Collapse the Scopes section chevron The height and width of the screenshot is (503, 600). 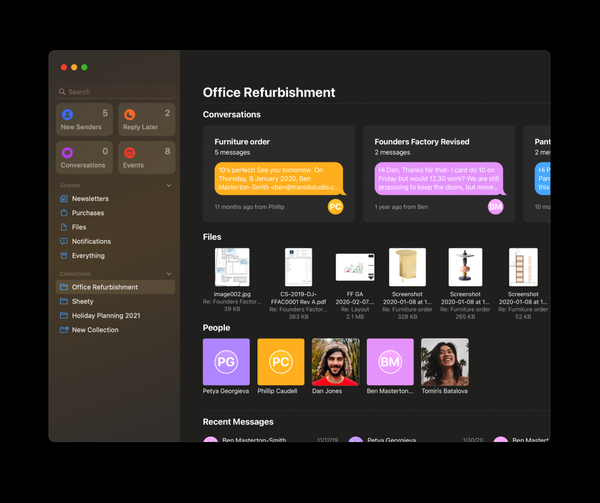pos(168,185)
